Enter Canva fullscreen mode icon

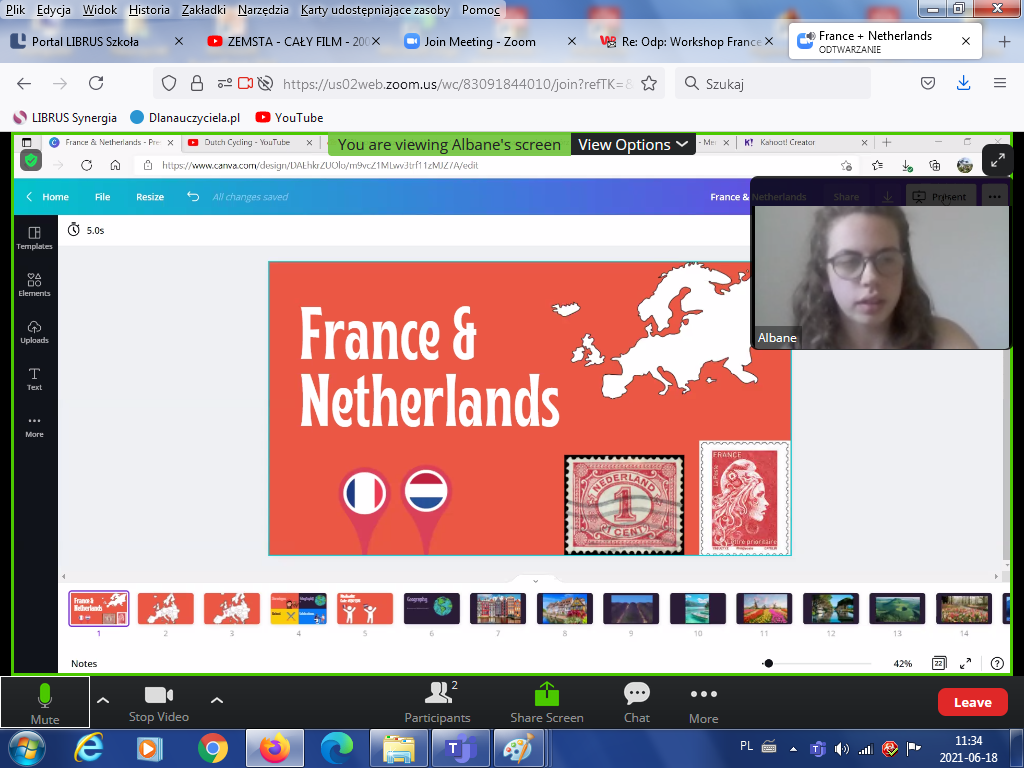[965, 664]
